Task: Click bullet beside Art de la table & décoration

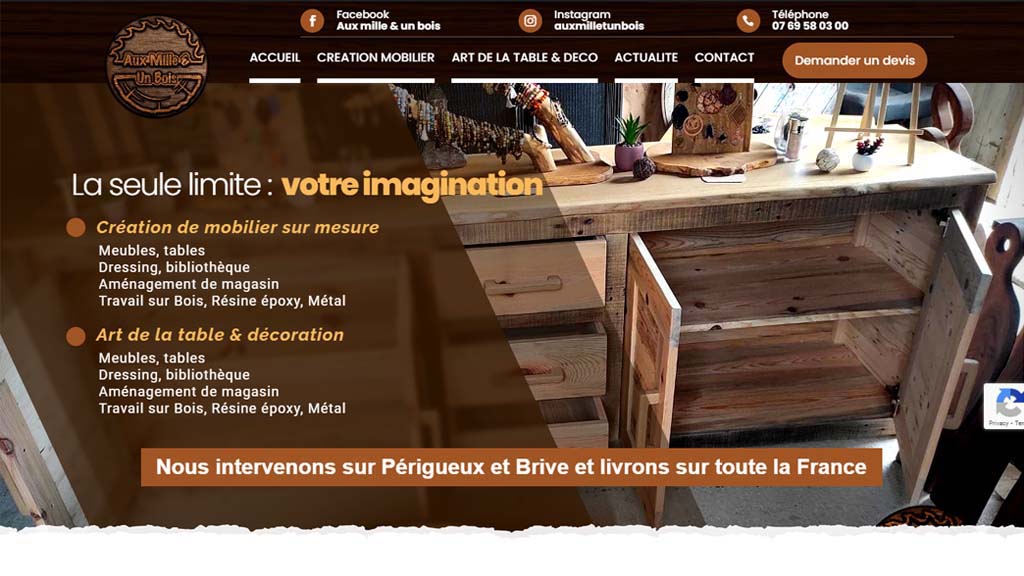Action: [x=76, y=336]
